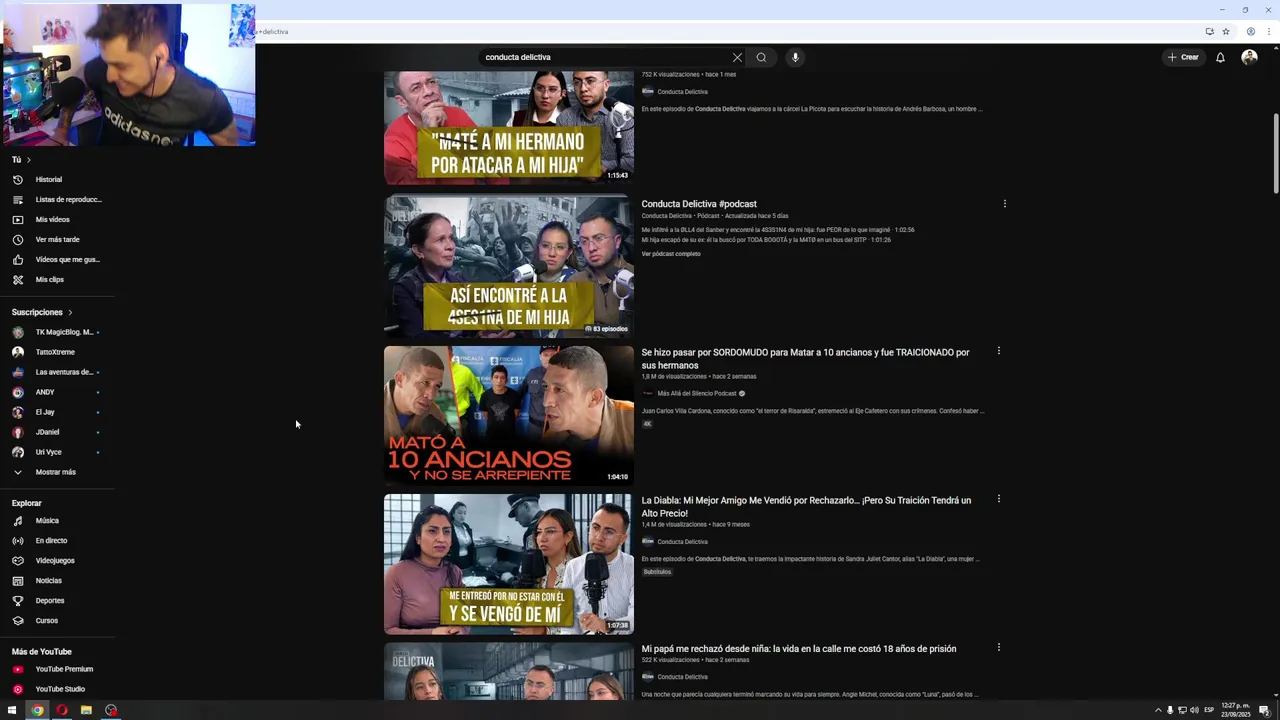
Task: Open Ver pódcast completo link
Action: point(671,254)
